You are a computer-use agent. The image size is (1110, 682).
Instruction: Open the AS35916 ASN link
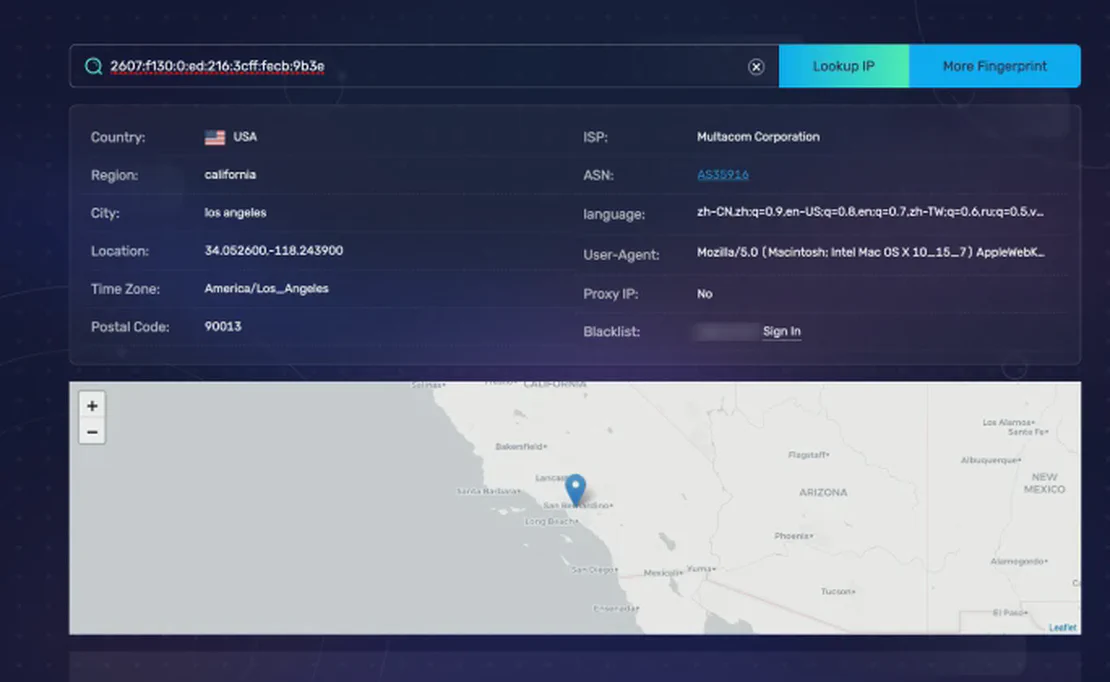pyautogui.click(x=722, y=175)
